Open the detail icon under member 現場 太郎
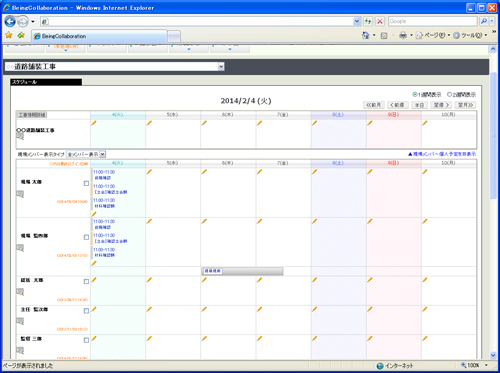 coord(20,194)
